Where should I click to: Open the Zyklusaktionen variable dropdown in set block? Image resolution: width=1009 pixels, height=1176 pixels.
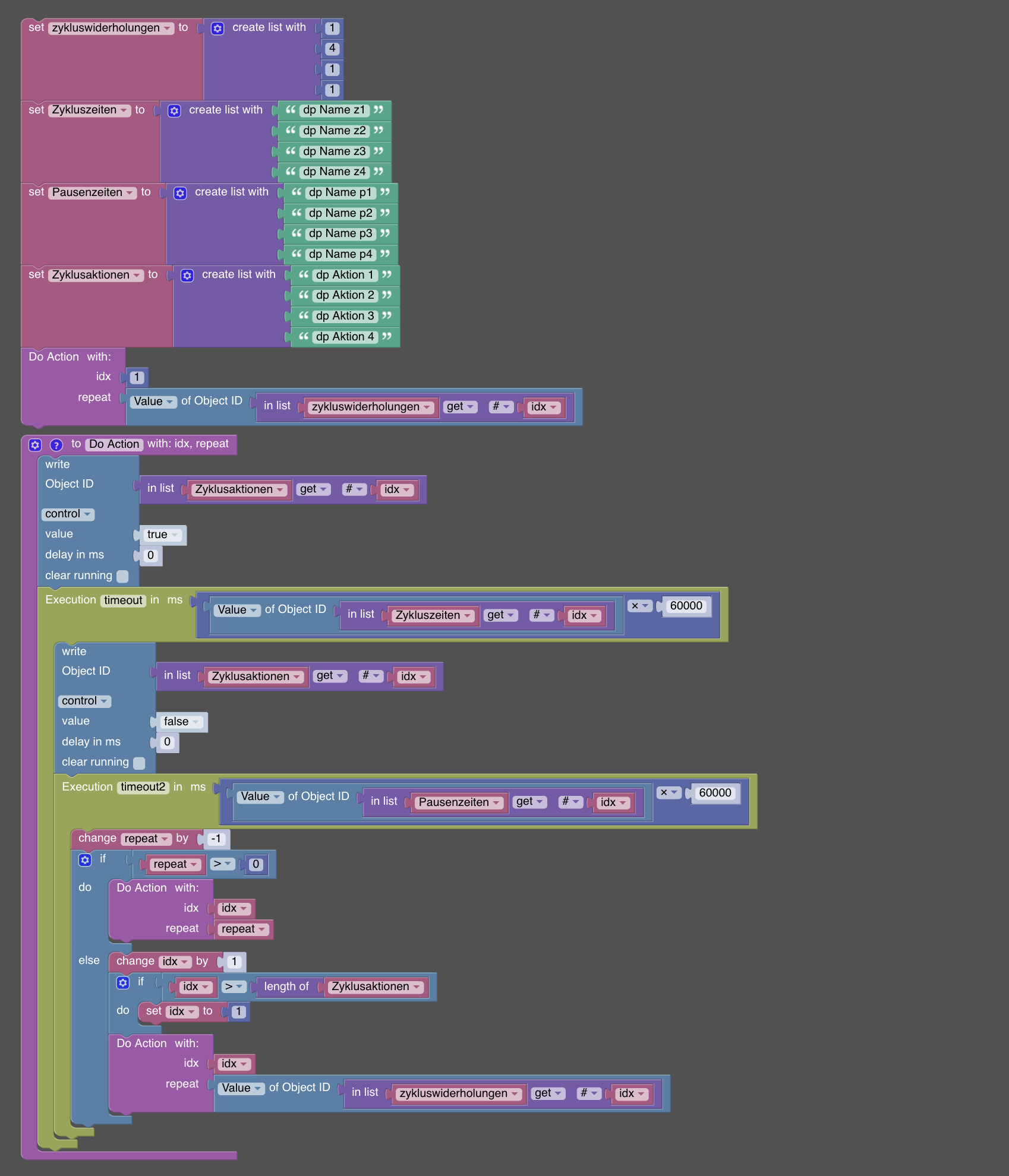tap(96, 275)
